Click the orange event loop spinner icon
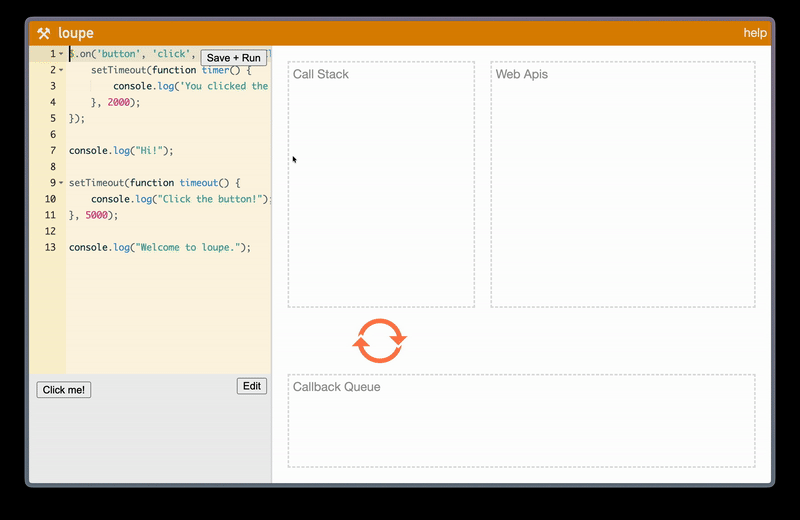The height and width of the screenshot is (520, 800). [380, 341]
